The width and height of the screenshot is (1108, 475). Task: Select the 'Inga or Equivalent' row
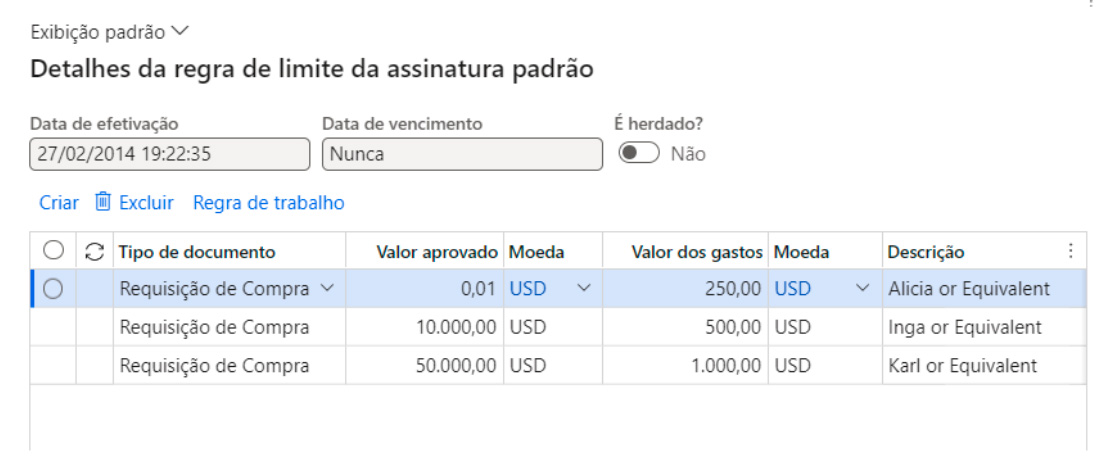(964, 327)
